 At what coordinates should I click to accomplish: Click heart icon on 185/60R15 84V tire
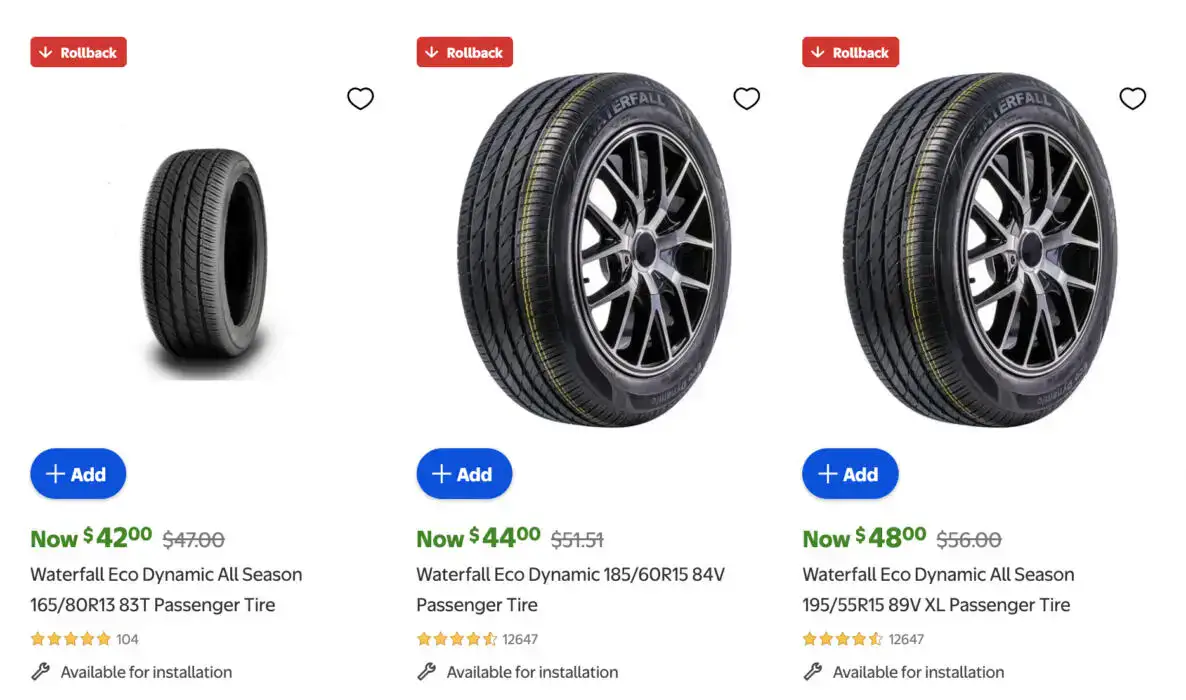(746, 98)
